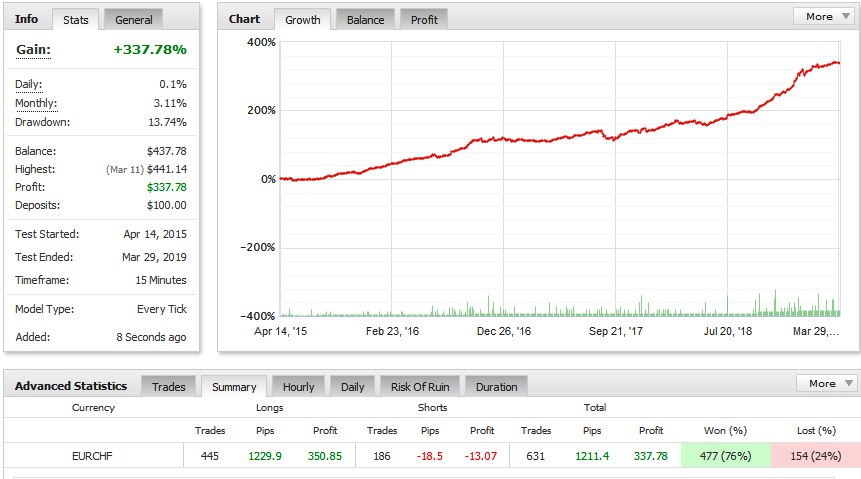861x479 pixels.
Task: Open the Daily statistics tab
Action: [x=353, y=387]
